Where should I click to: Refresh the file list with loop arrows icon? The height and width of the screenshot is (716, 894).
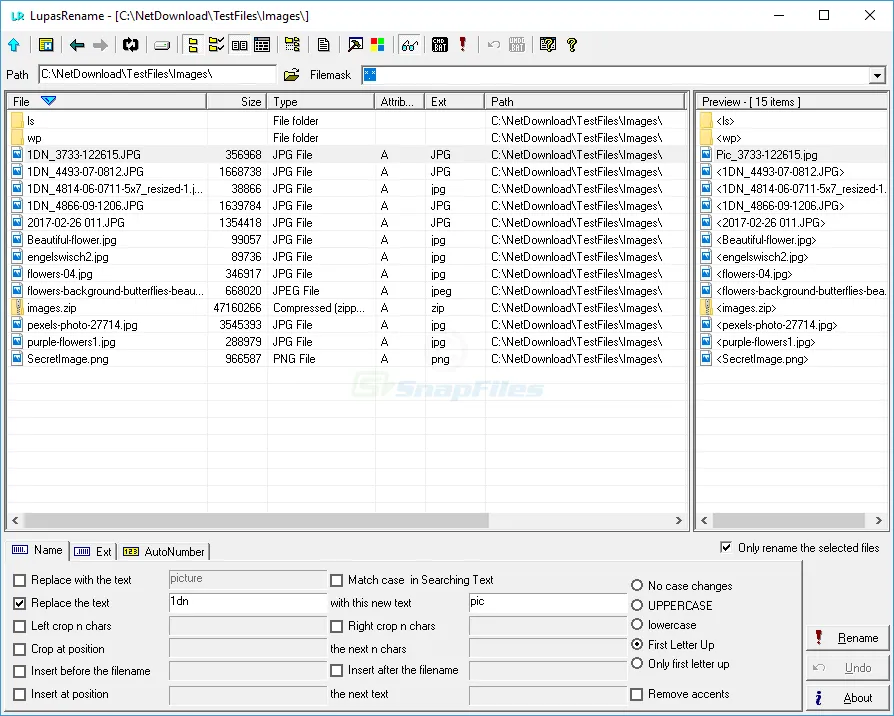tap(131, 45)
